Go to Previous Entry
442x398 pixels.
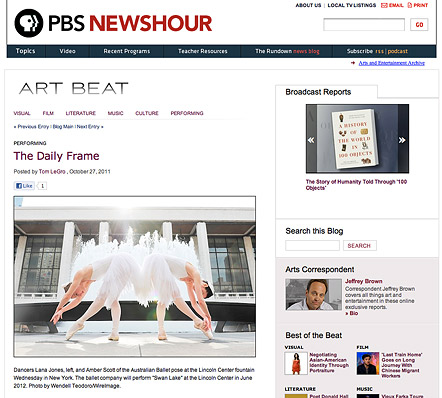pyautogui.click(x=31, y=127)
